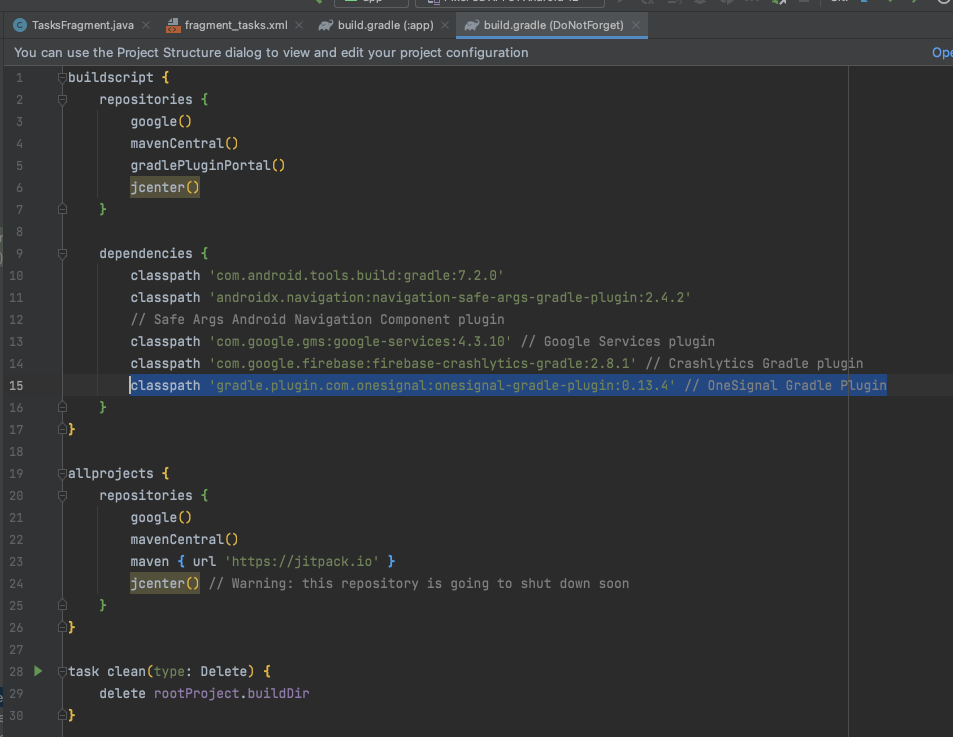Screen dimensions: 953x737
Task: Click 'task clean' text on line 28
Action: tap(107, 671)
